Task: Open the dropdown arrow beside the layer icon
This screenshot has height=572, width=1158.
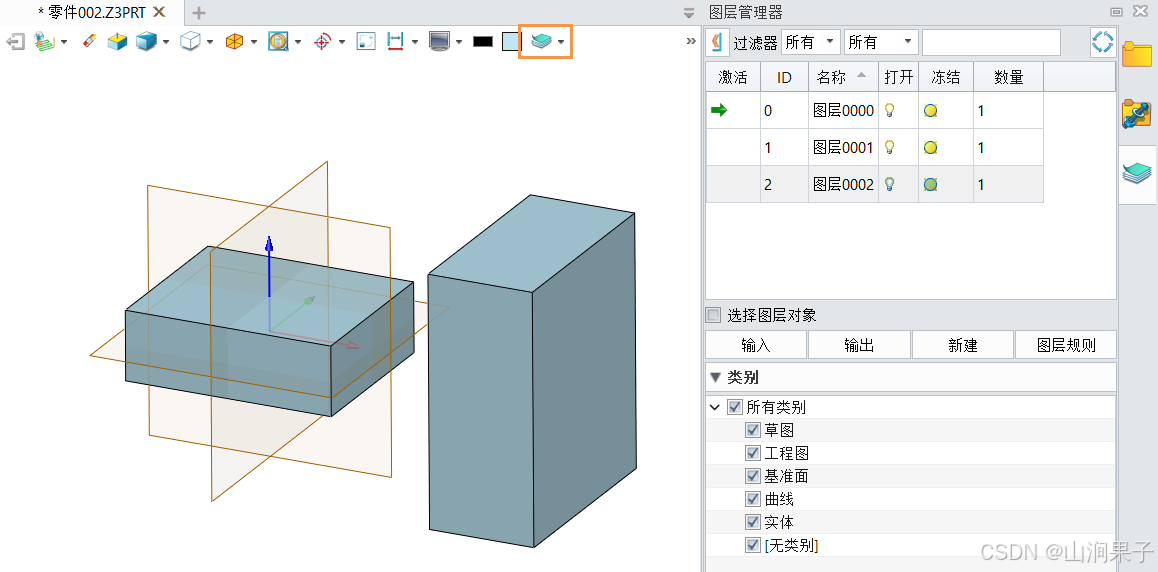Action: click(562, 42)
